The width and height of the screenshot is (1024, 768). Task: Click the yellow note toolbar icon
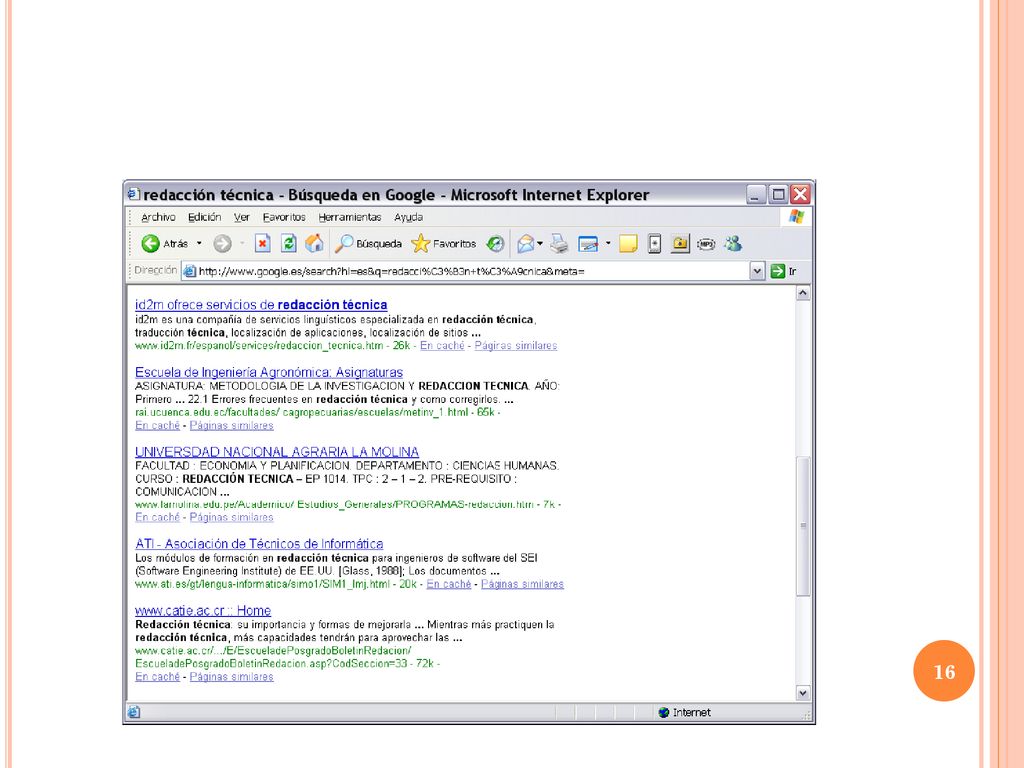pyautogui.click(x=628, y=244)
